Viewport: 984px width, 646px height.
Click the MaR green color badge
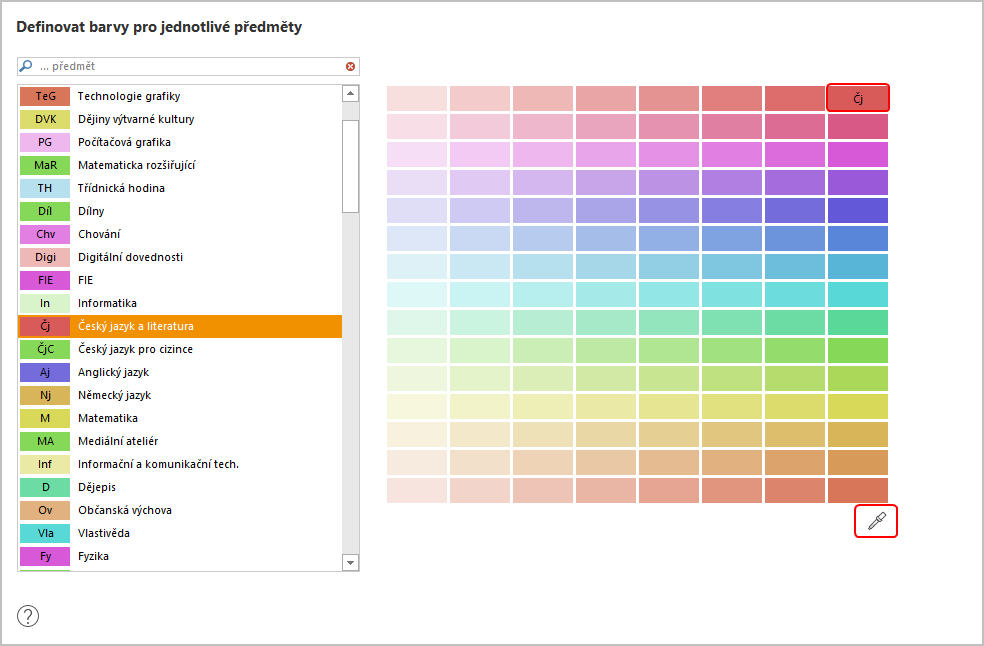click(45, 165)
